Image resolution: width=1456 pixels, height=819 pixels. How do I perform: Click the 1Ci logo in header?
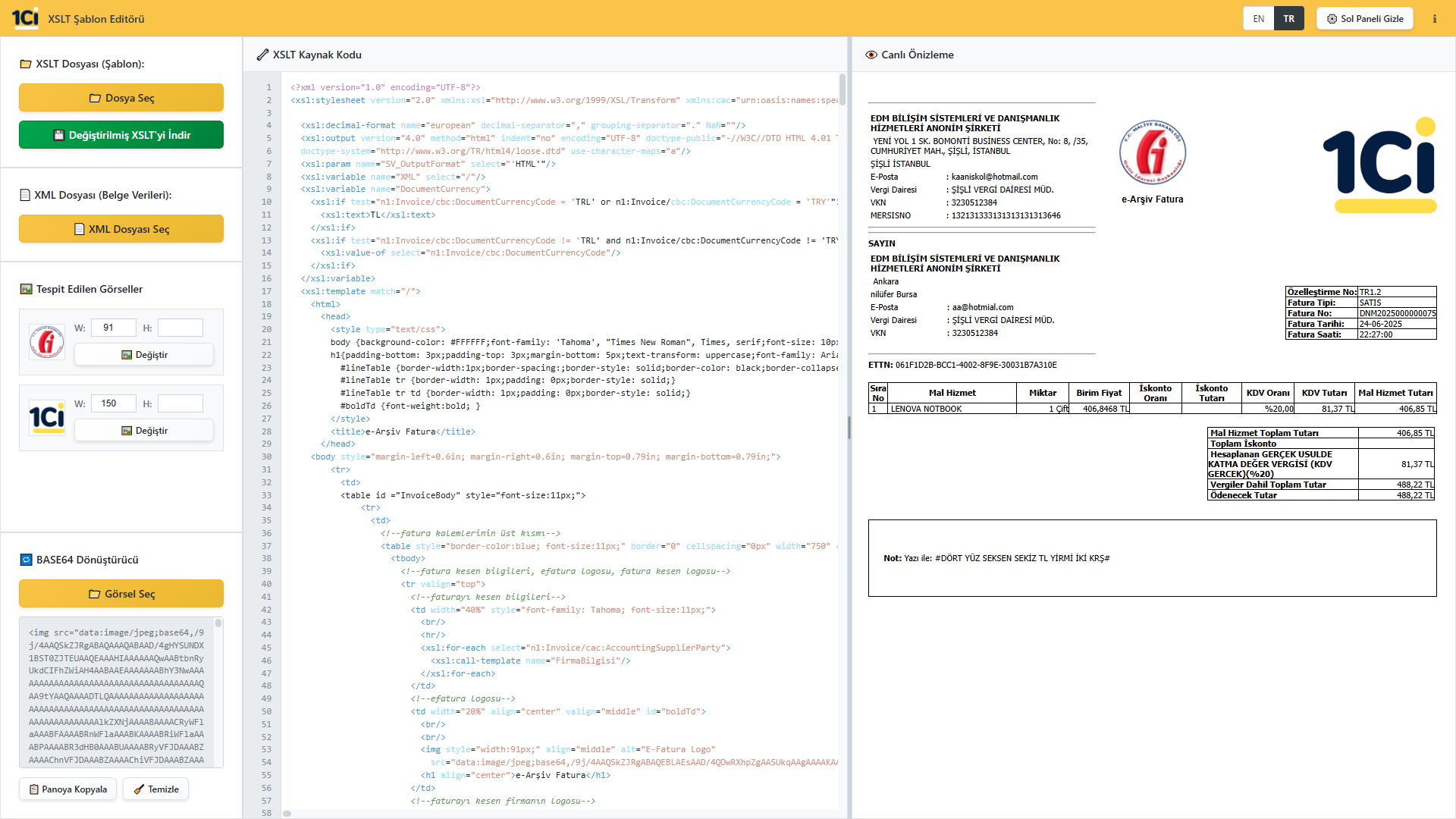(25, 18)
